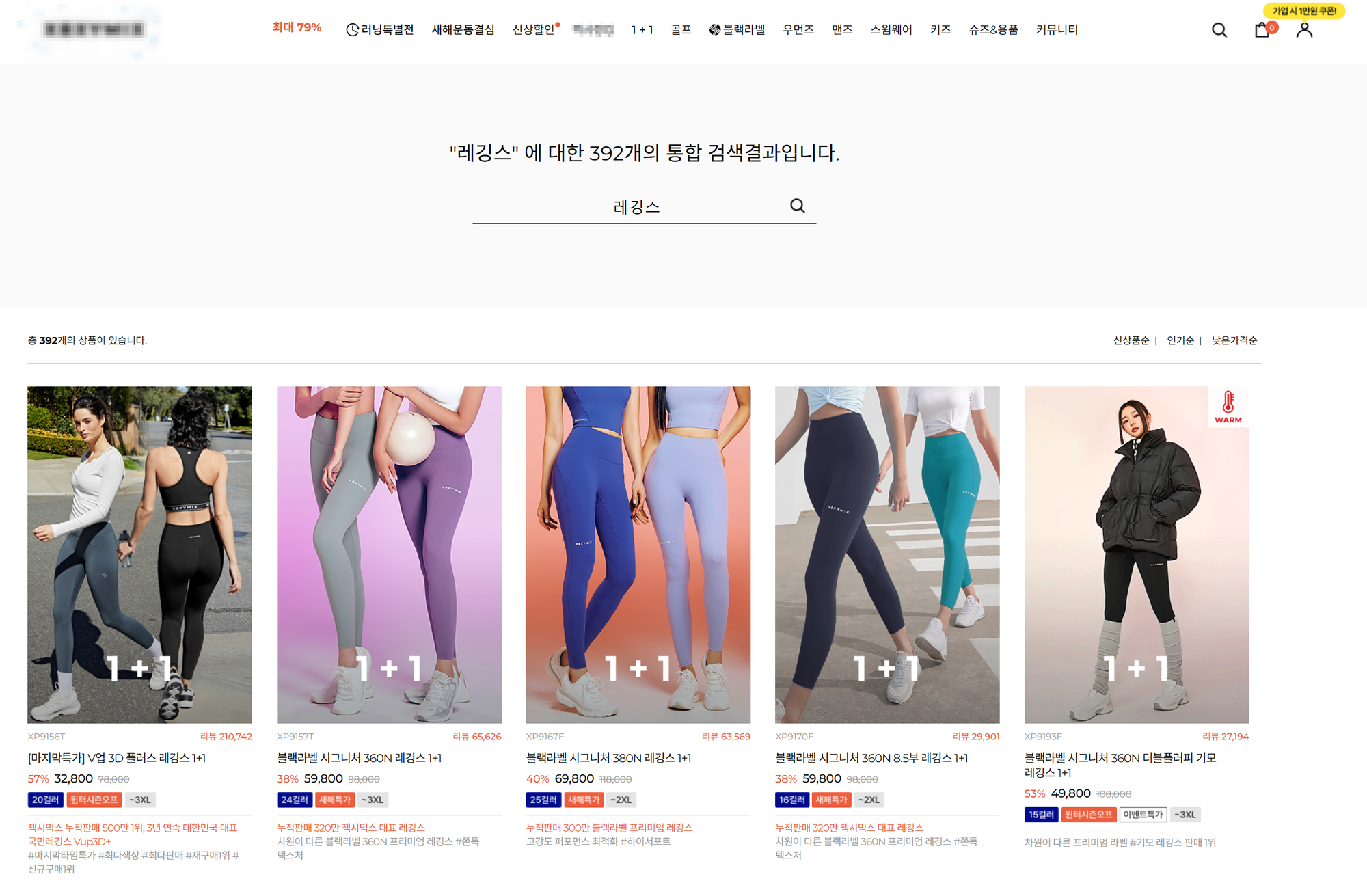Go to the 커뮤니티 menu
Screen dimensions: 1367x896
(1057, 29)
